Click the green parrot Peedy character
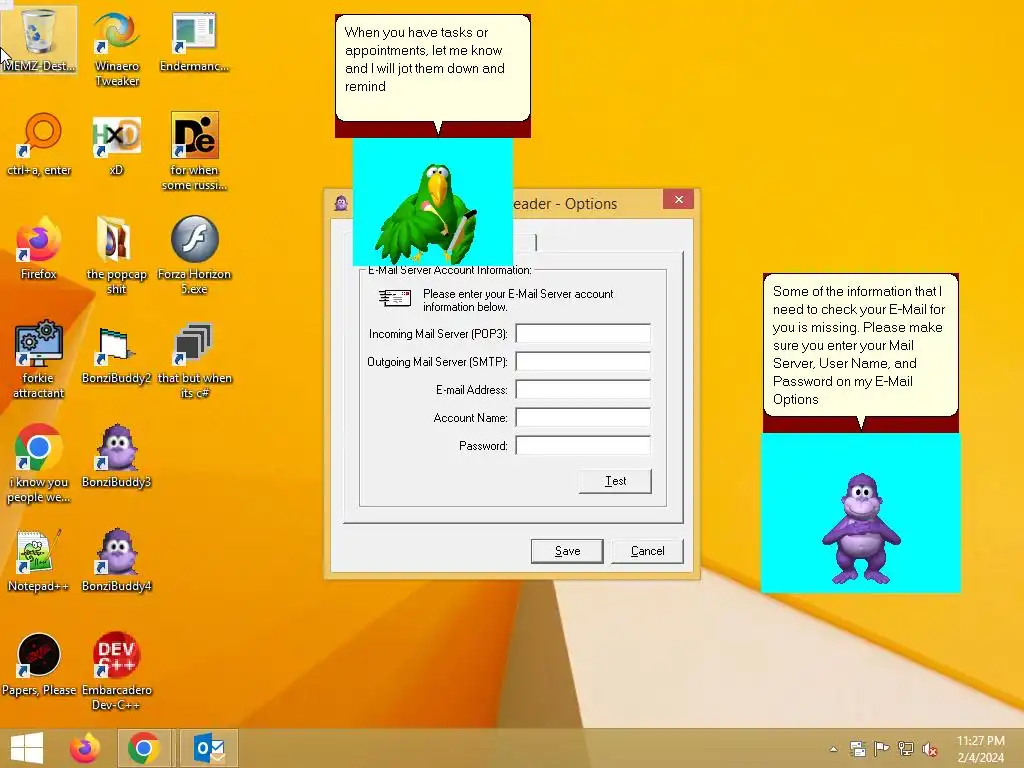The image size is (1024, 768). (x=426, y=214)
